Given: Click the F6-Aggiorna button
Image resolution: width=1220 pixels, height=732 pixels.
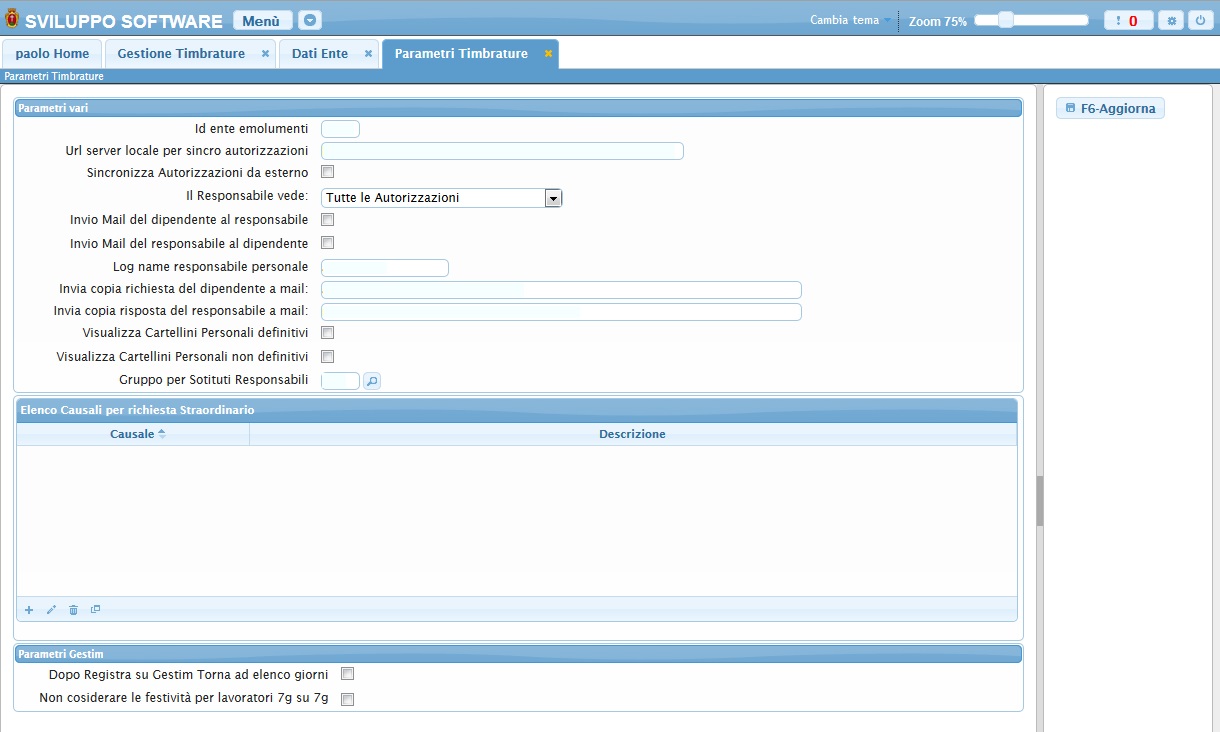Looking at the screenshot, I should pyautogui.click(x=1110, y=108).
